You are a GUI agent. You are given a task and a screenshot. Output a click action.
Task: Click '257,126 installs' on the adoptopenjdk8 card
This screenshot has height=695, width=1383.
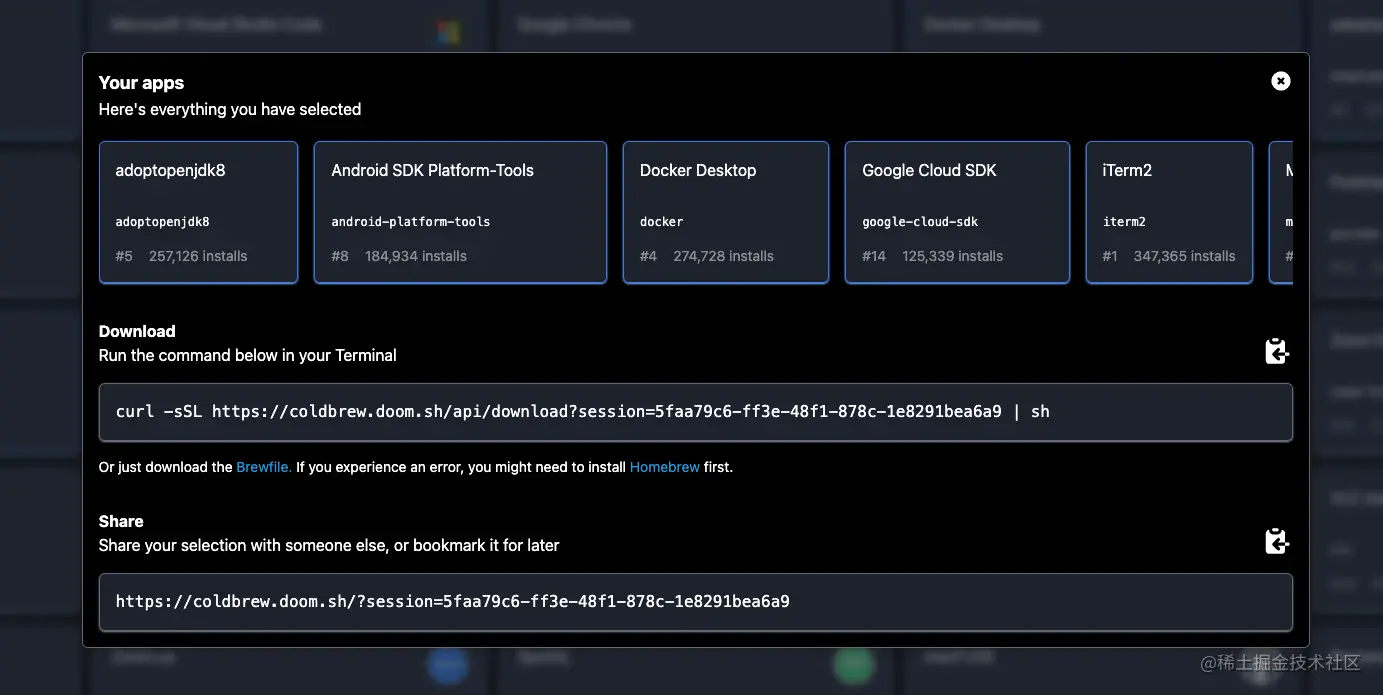(x=198, y=256)
